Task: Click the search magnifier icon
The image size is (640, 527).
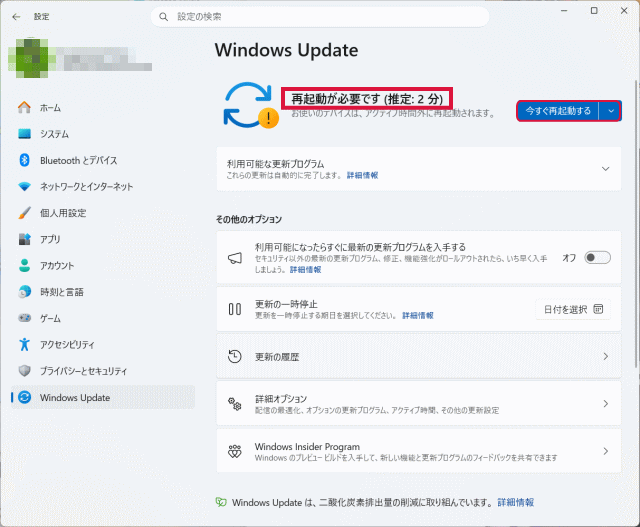Action: tap(164, 17)
